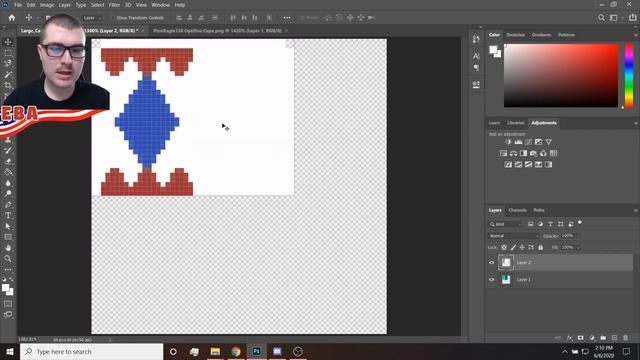
Task: Select the Path Selection tool
Action: coord(8,226)
